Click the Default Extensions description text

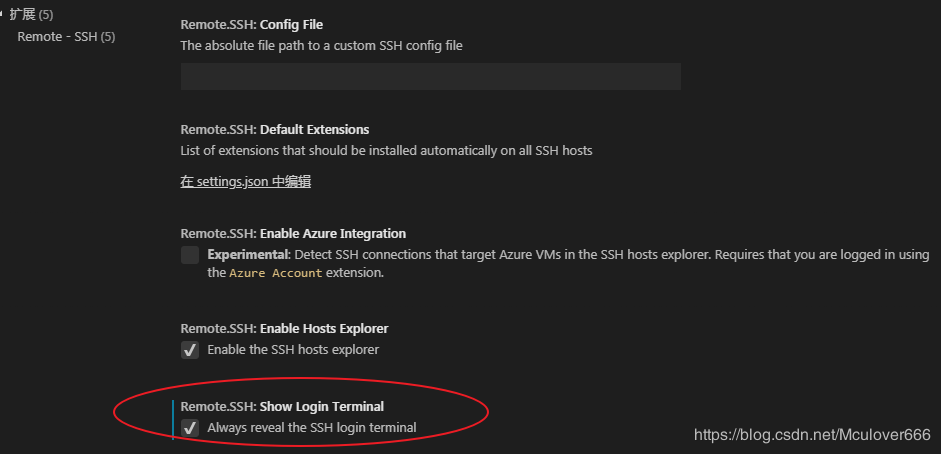pyautogui.click(x=386, y=151)
